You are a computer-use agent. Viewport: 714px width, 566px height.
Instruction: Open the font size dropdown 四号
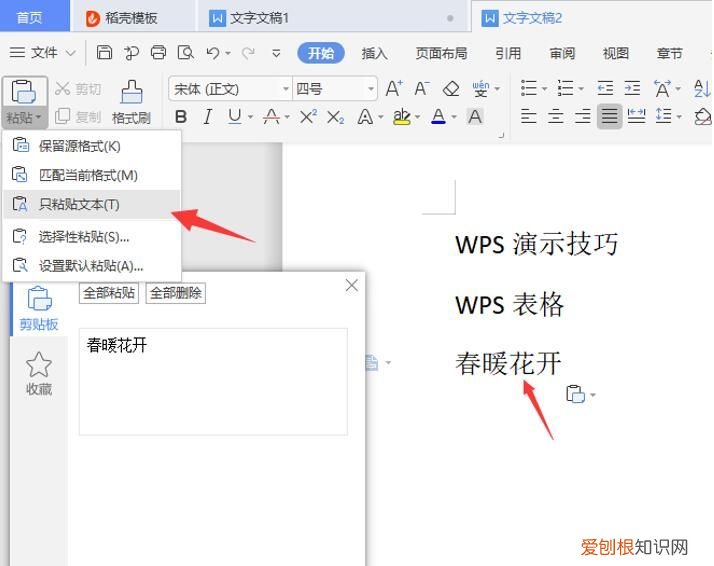tap(371, 88)
